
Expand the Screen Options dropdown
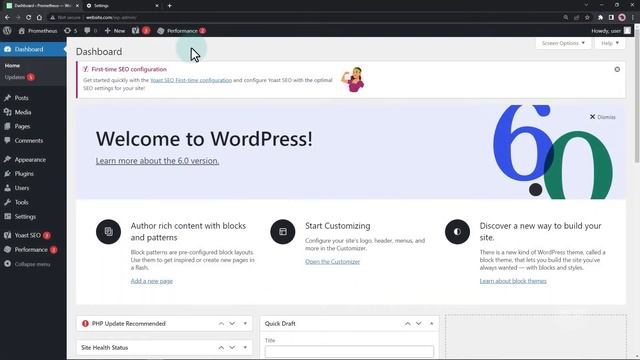pos(563,43)
